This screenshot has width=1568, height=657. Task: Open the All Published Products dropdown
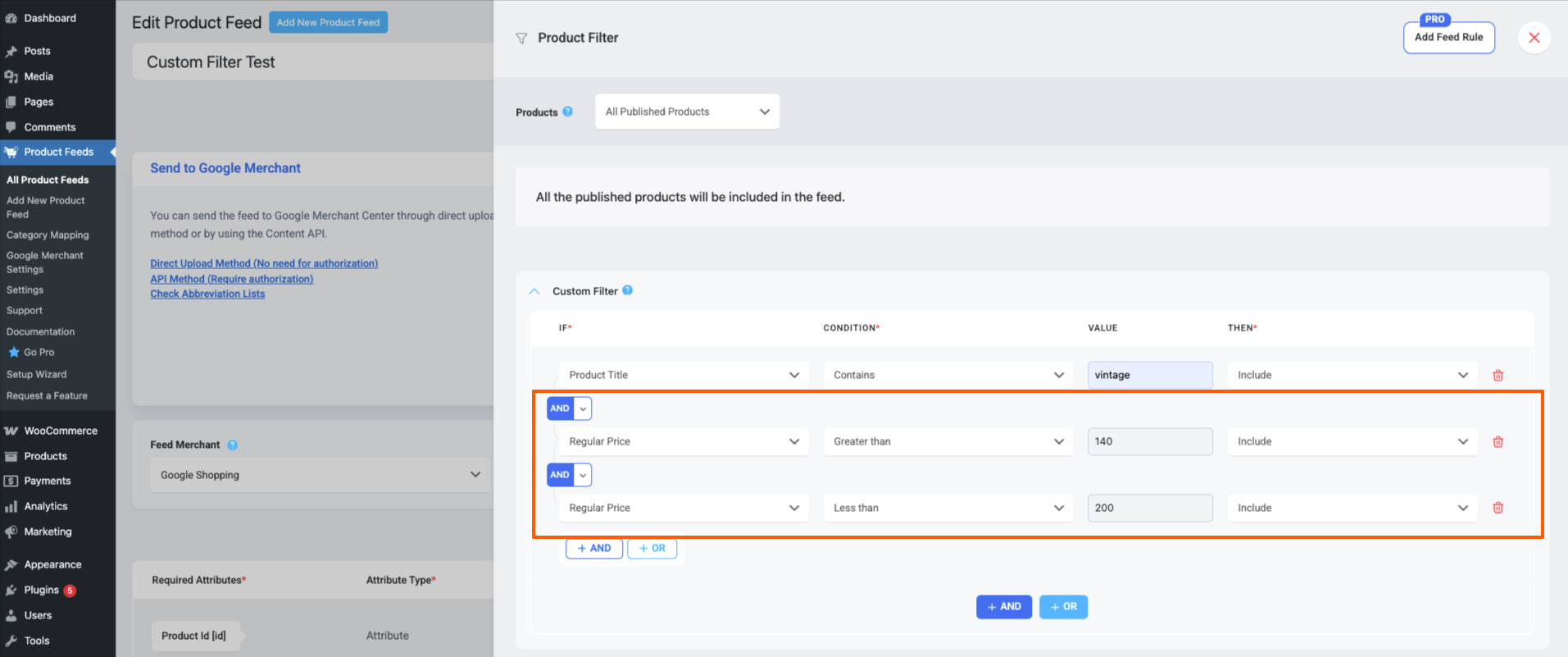(687, 112)
